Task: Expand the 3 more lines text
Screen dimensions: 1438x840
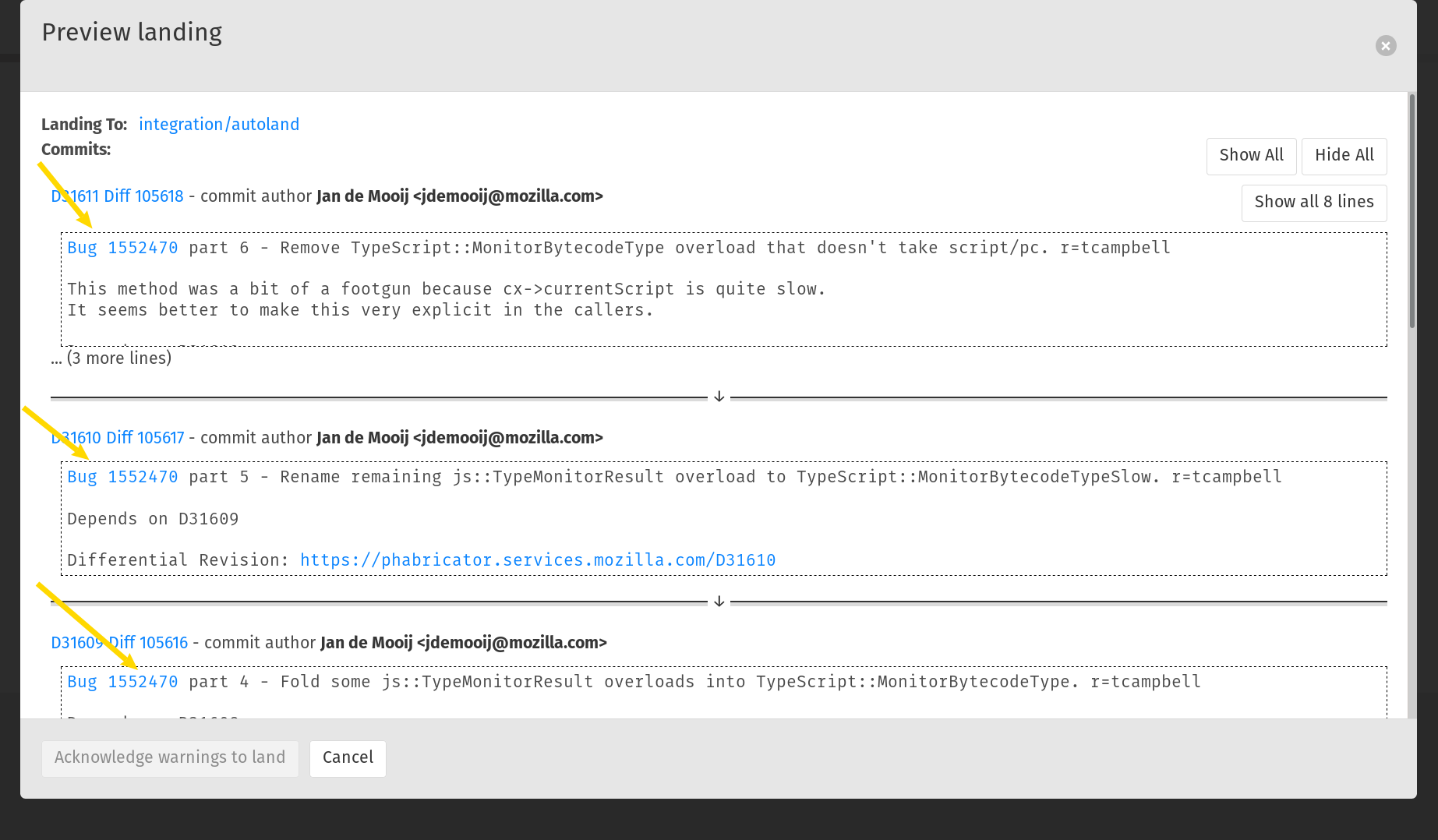Action: (111, 358)
